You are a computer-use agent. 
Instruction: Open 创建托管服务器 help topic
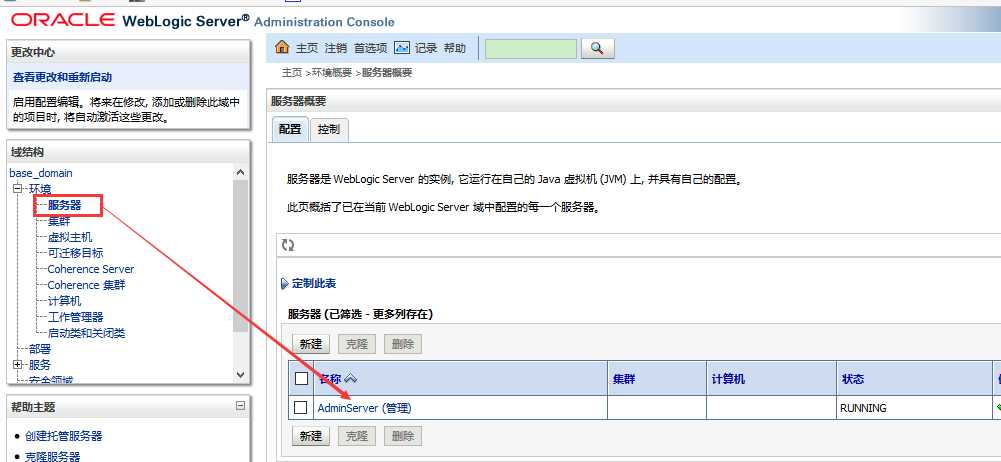point(63,436)
